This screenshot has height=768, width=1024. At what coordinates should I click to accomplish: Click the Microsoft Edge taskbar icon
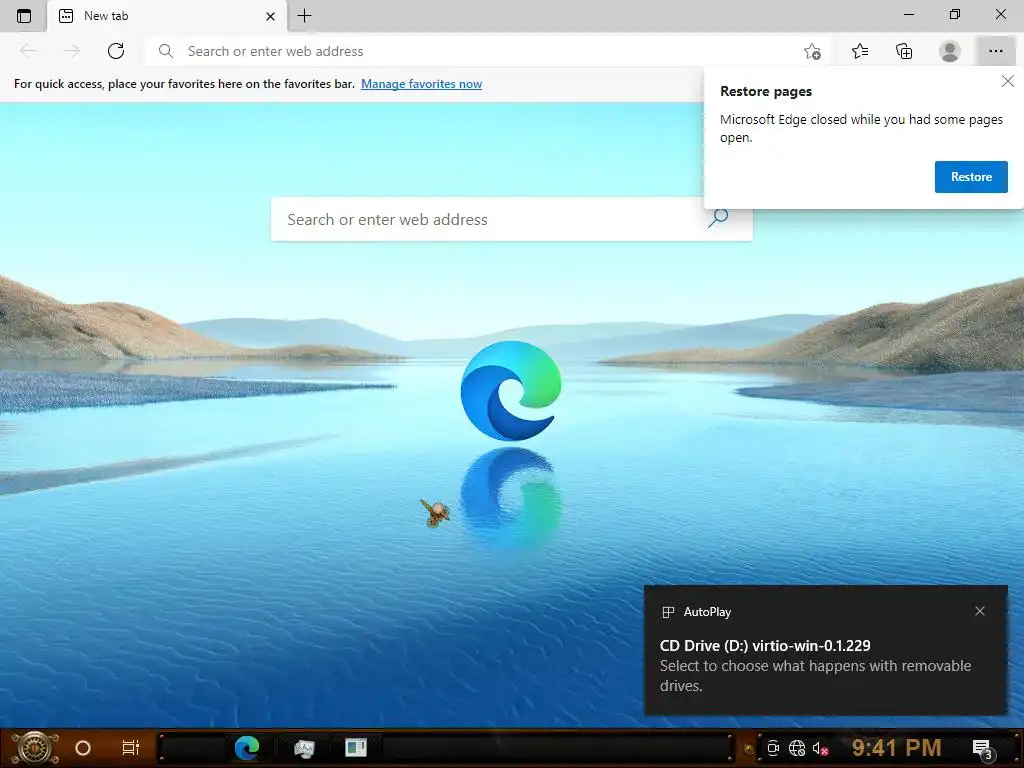coord(247,748)
